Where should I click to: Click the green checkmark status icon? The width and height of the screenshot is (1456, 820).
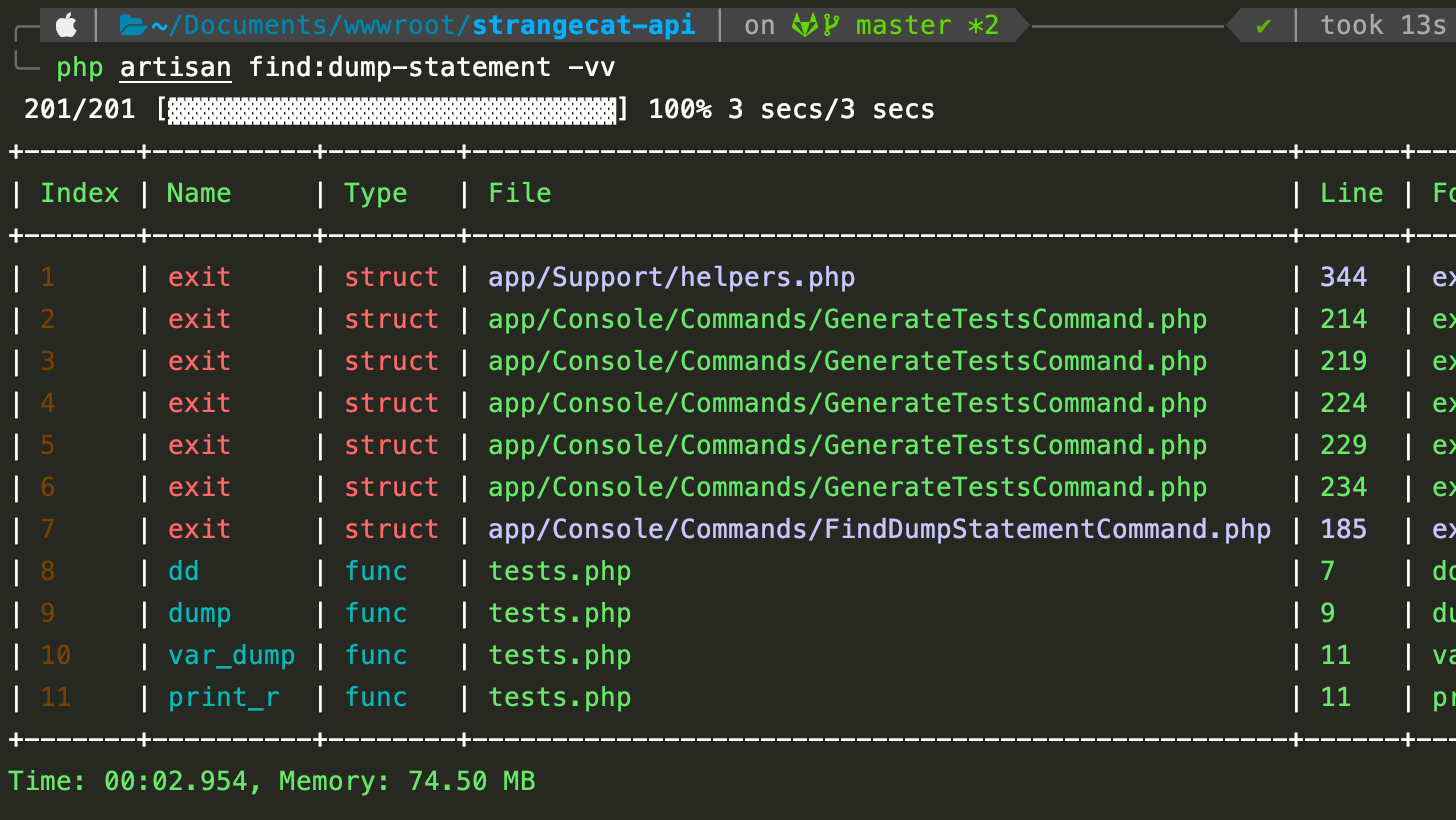click(x=1263, y=25)
